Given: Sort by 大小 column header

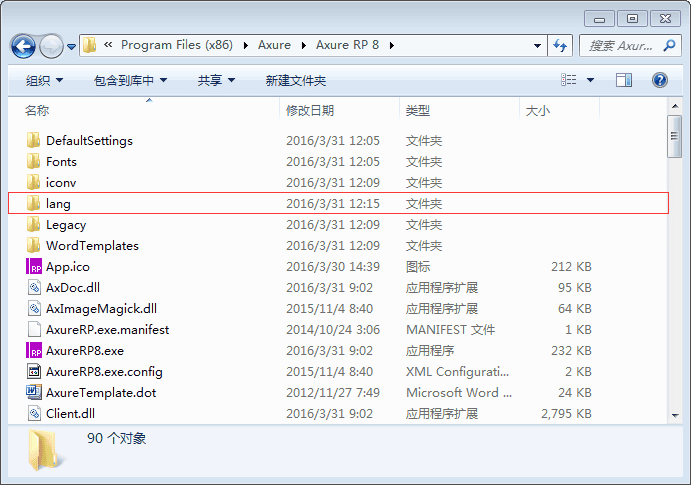Looking at the screenshot, I should (x=538, y=111).
